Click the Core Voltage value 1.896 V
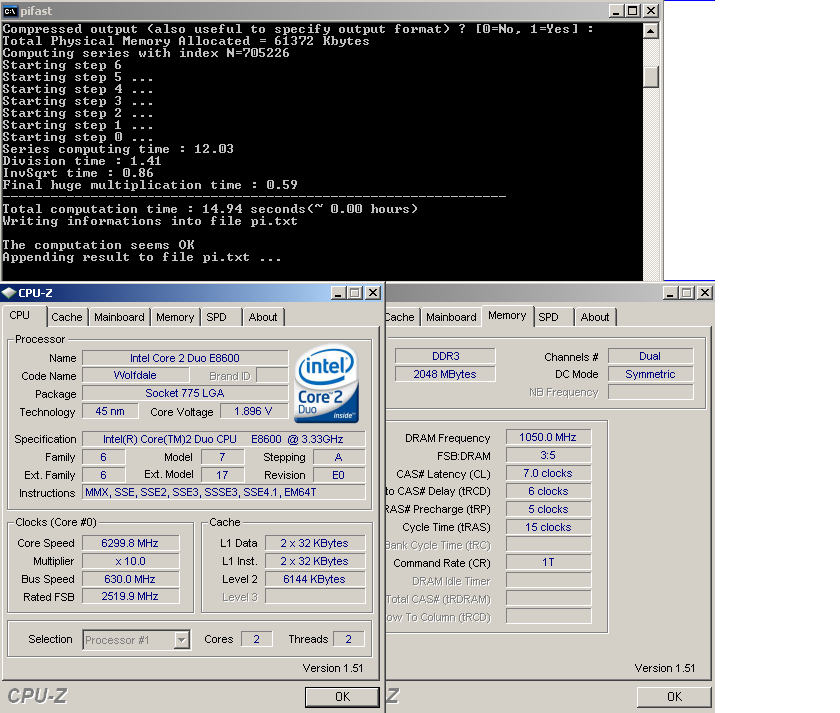The width and height of the screenshot is (840, 713). [253, 411]
